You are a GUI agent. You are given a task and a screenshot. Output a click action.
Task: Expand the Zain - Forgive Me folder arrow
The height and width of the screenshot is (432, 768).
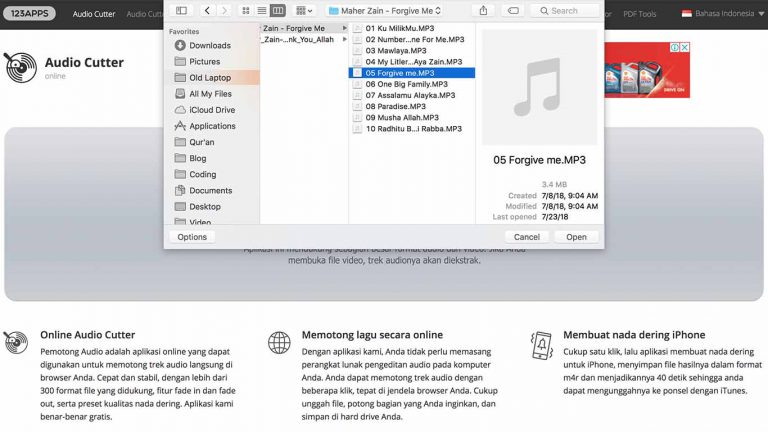[344, 28]
